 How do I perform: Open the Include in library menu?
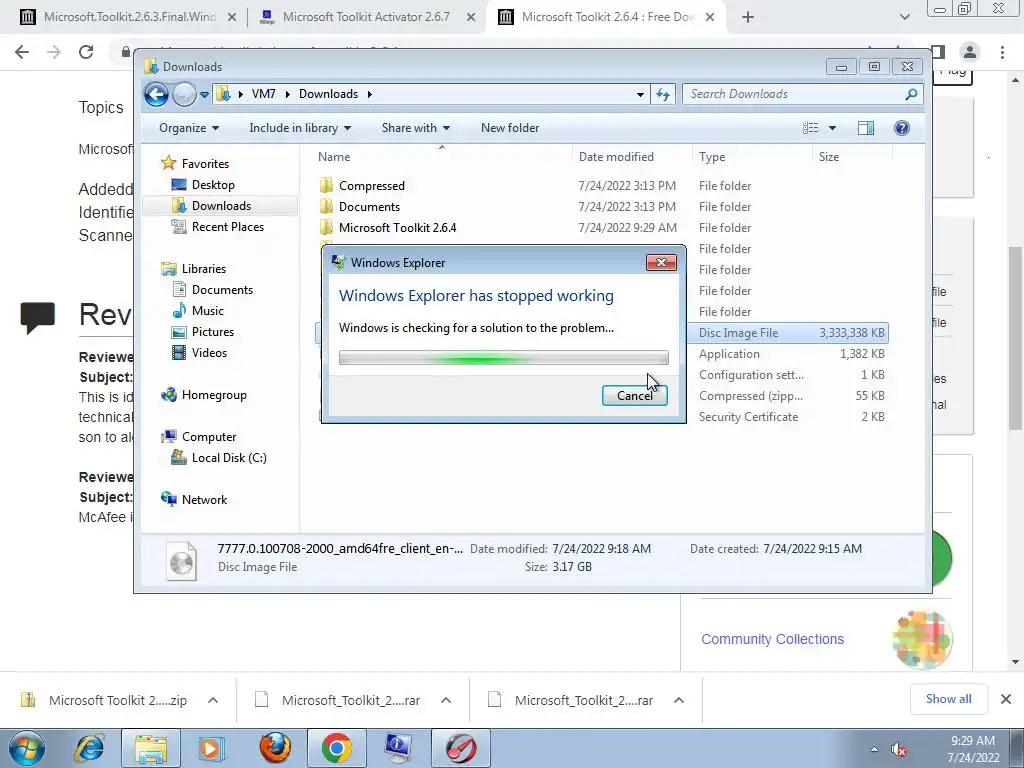300,128
